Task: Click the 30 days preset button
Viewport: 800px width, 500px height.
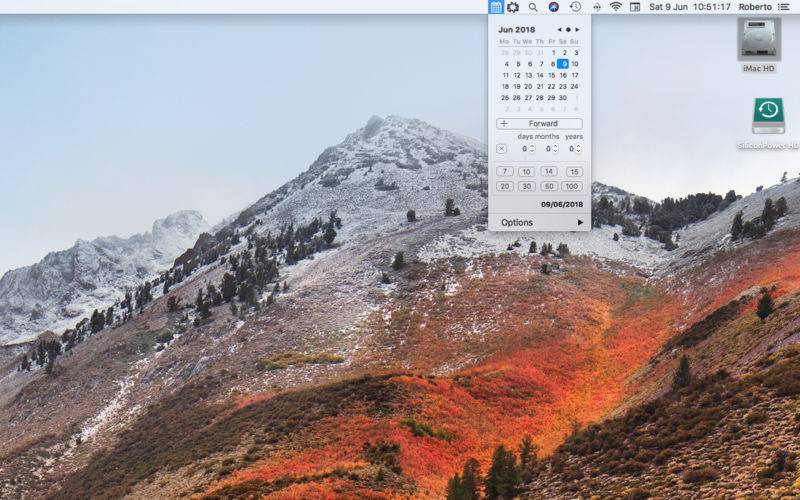Action: tap(527, 186)
